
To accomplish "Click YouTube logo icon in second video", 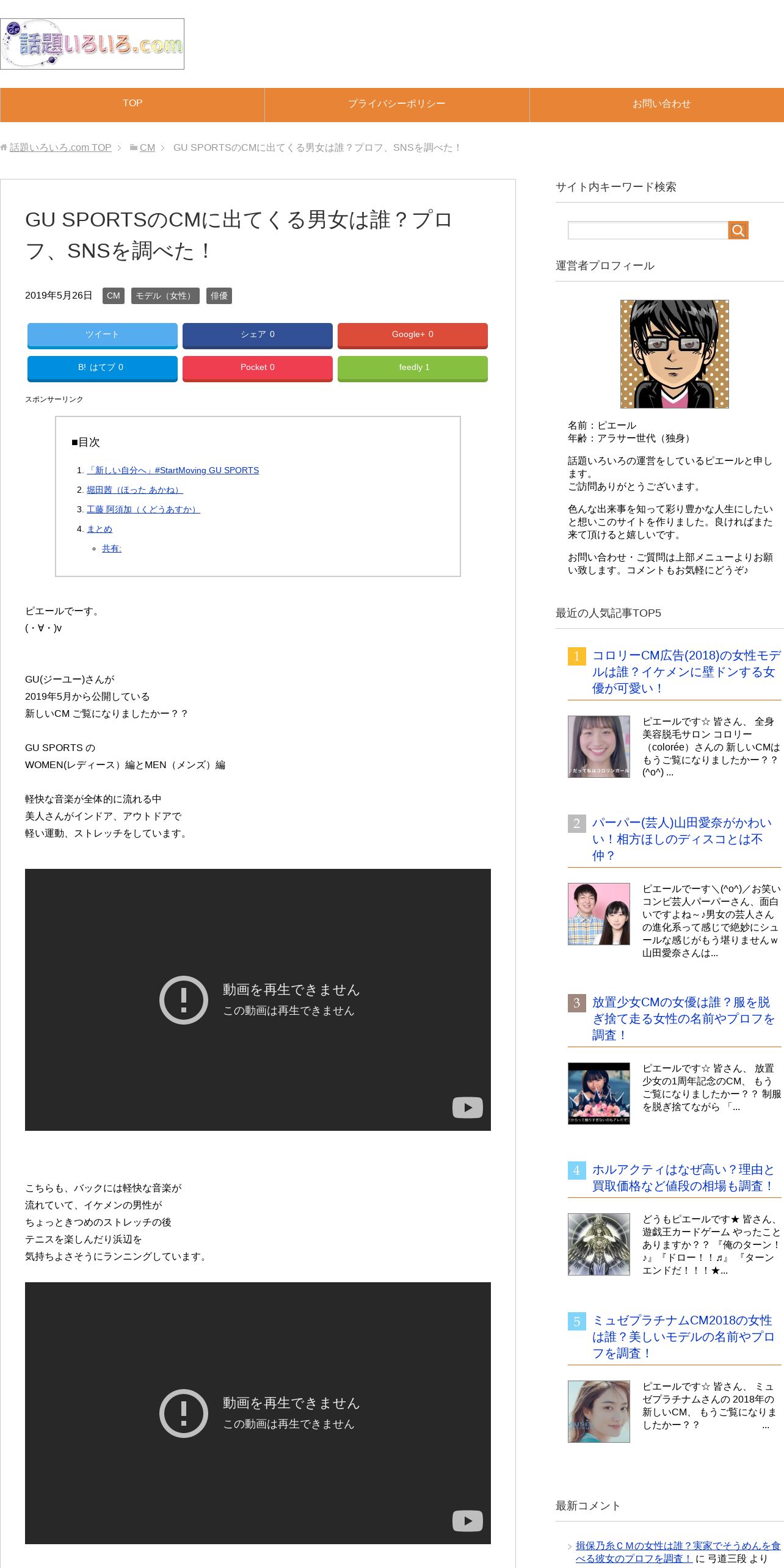I will tap(468, 1521).
